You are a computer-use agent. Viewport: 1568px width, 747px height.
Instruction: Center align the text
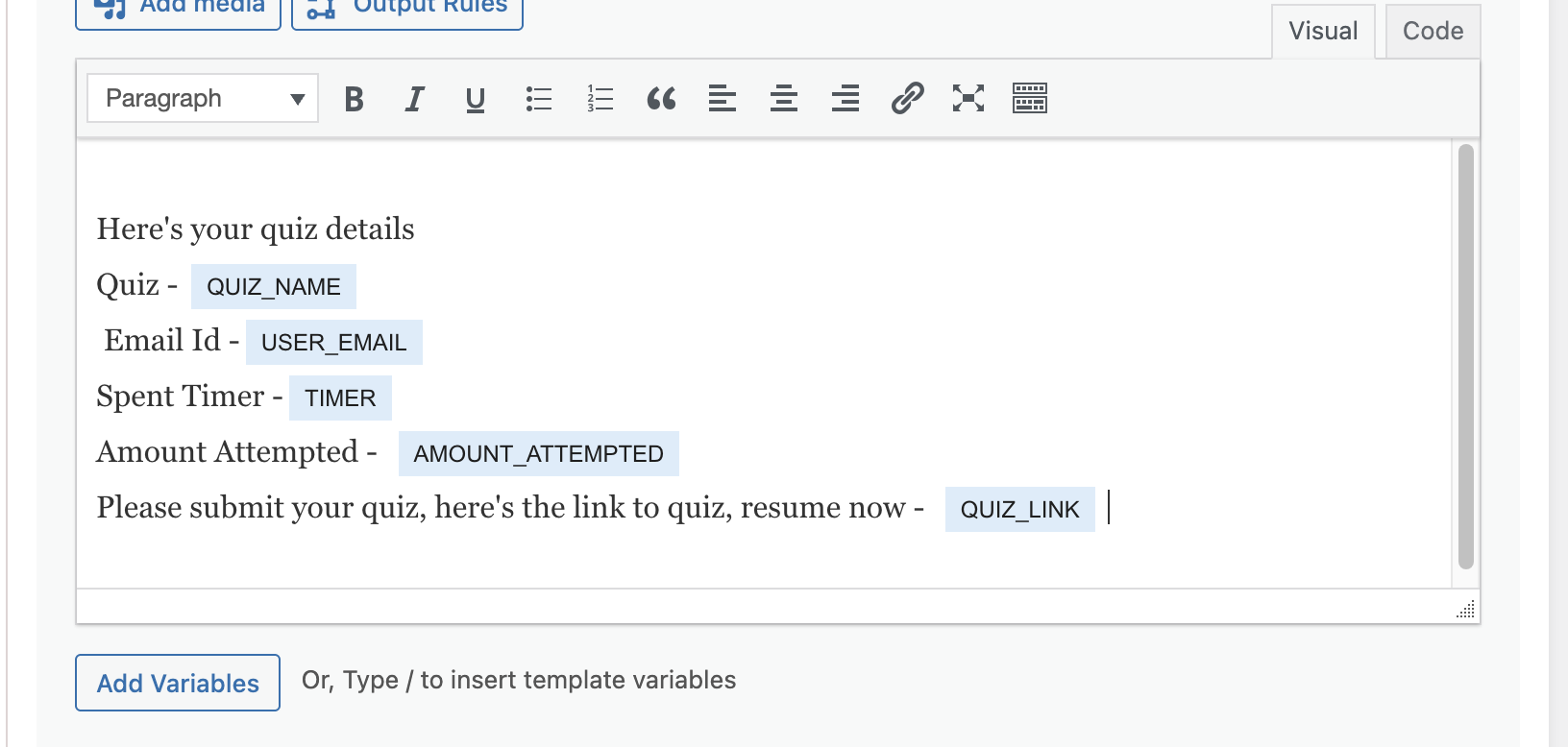tap(784, 99)
